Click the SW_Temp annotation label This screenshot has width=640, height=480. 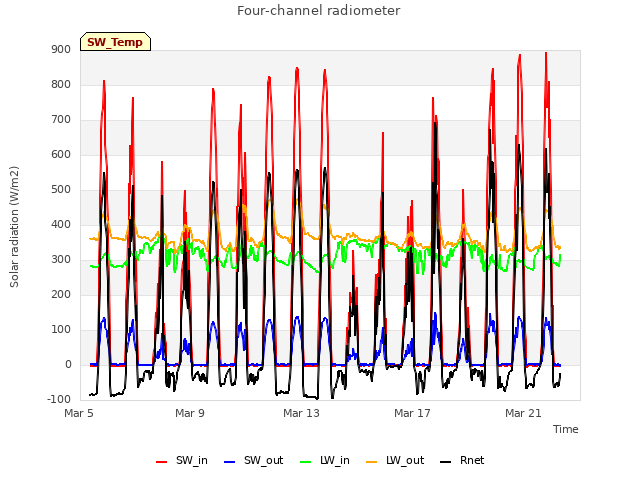coord(115,42)
